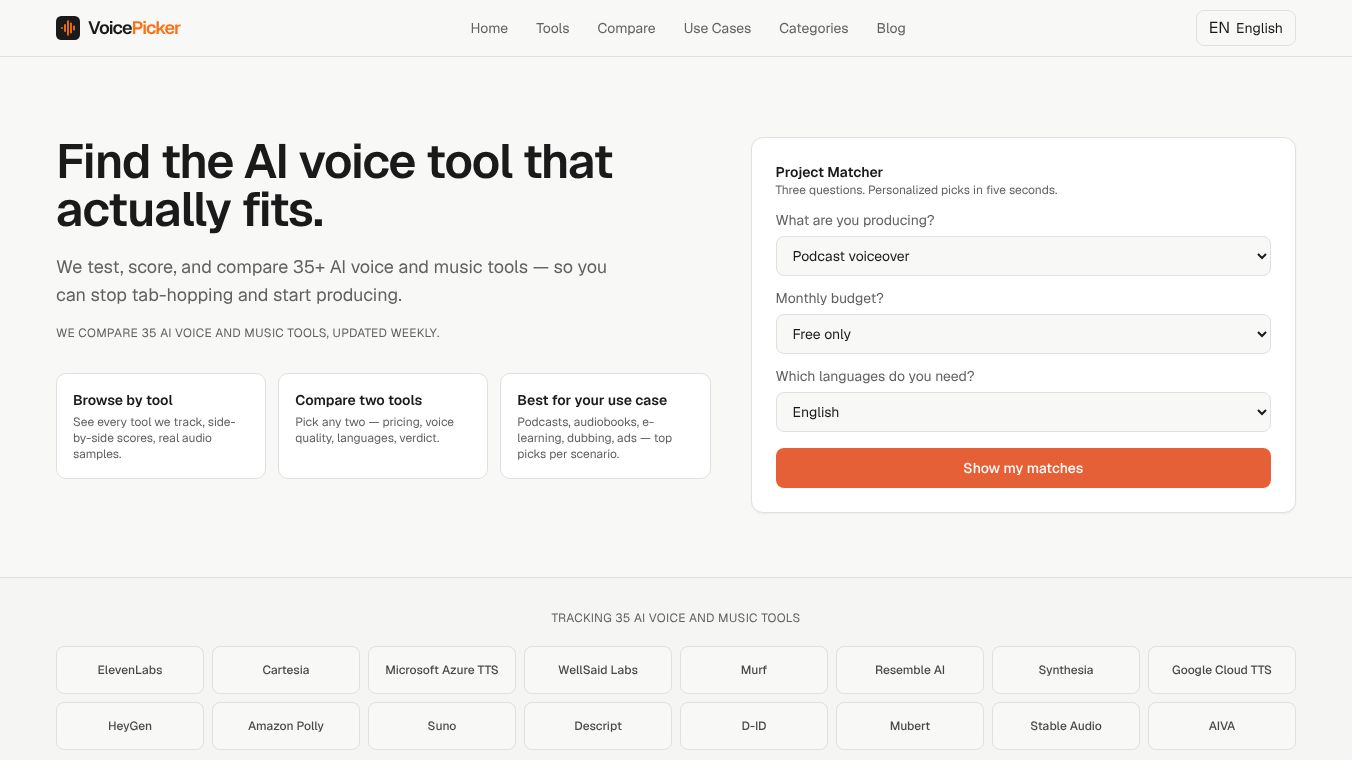Select the Cartesia tool chip
Viewport: 1352px width, 760px height.
click(286, 670)
